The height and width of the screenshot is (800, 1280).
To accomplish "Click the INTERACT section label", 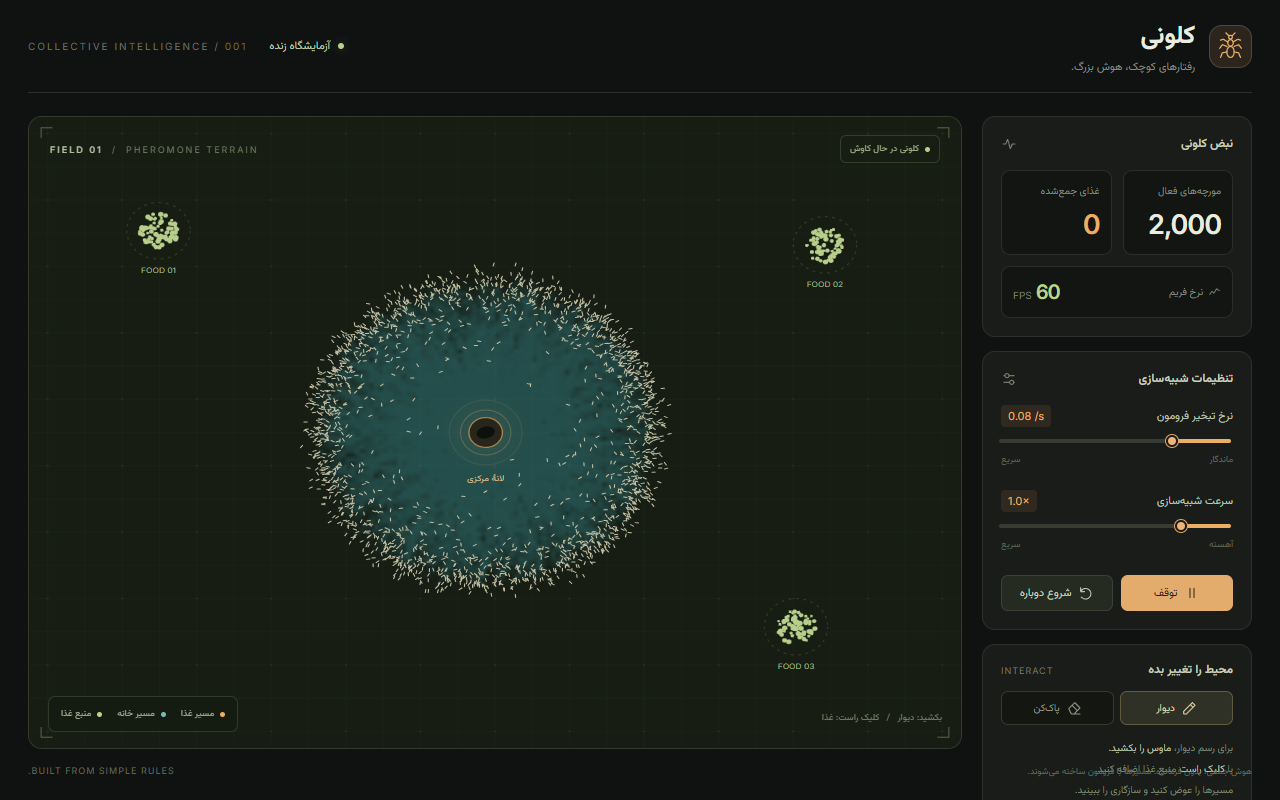I will pos(1027,671).
